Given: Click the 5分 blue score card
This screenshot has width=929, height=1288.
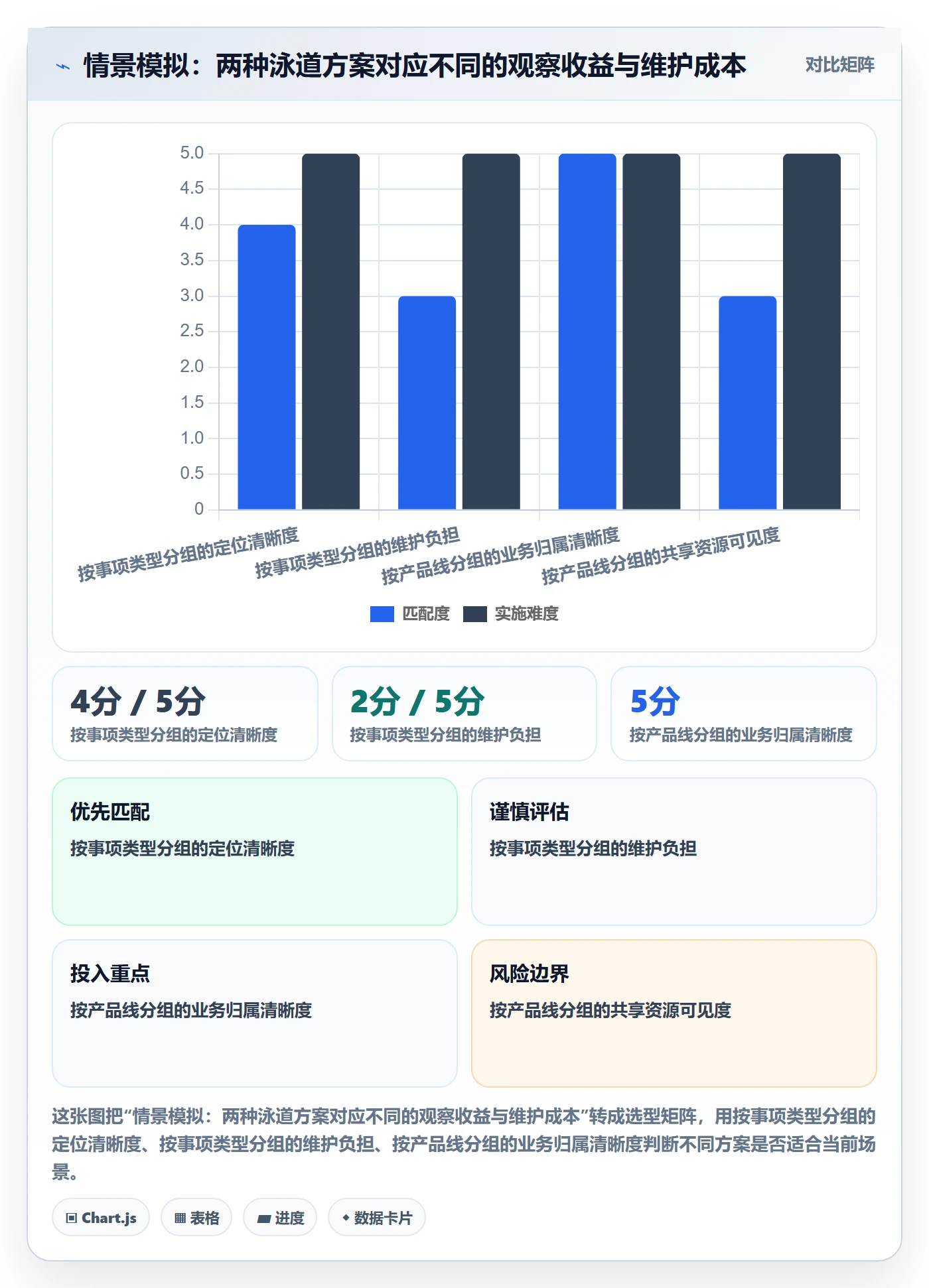Looking at the screenshot, I should (x=743, y=714).
